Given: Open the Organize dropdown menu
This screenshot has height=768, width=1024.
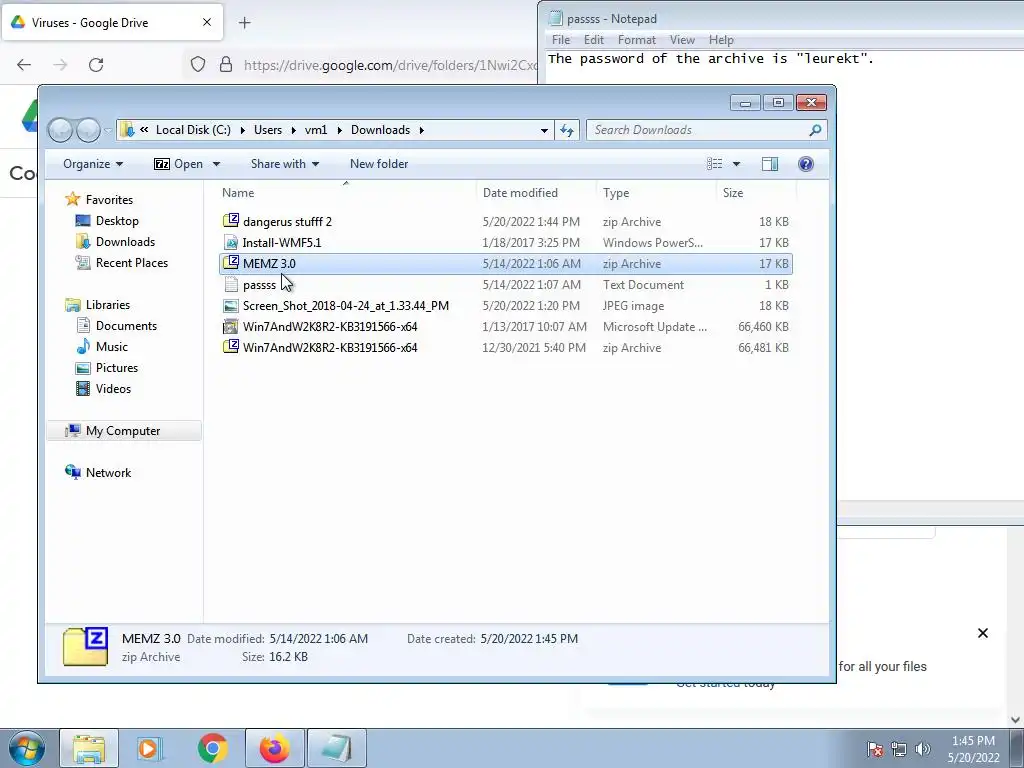Looking at the screenshot, I should [93, 164].
